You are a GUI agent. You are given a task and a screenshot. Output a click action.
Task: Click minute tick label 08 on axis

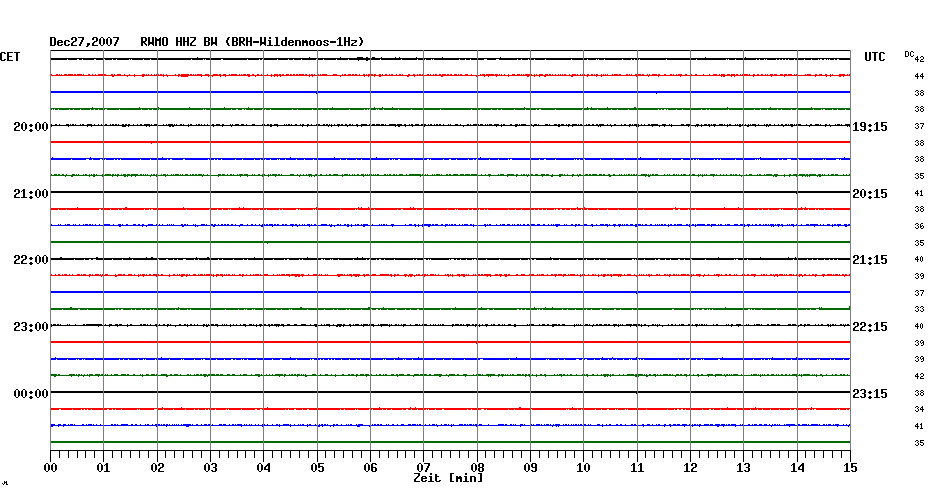click(x=477, y=468)
